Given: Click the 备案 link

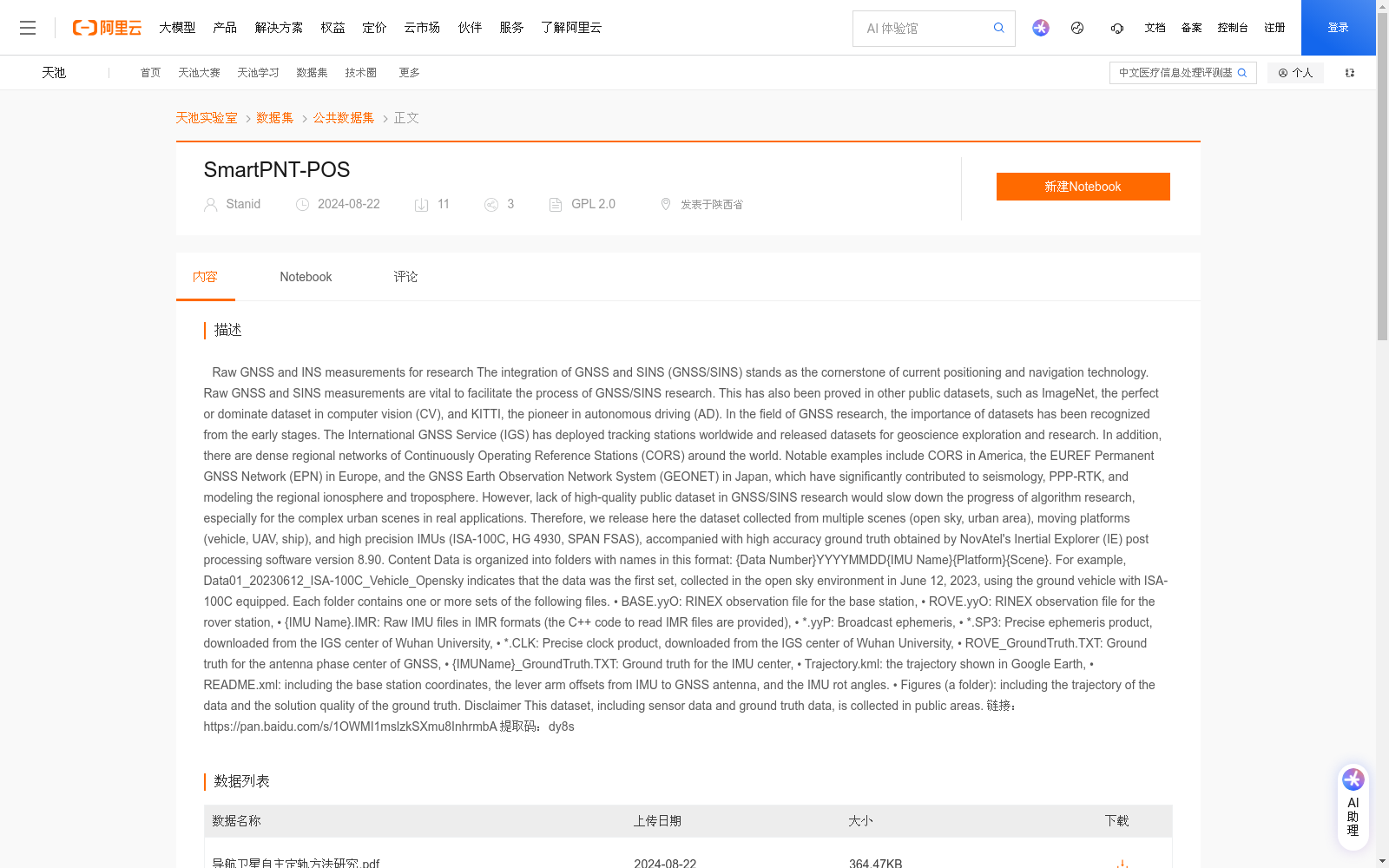Looking at the screenshot, I should coord(1191,28).
